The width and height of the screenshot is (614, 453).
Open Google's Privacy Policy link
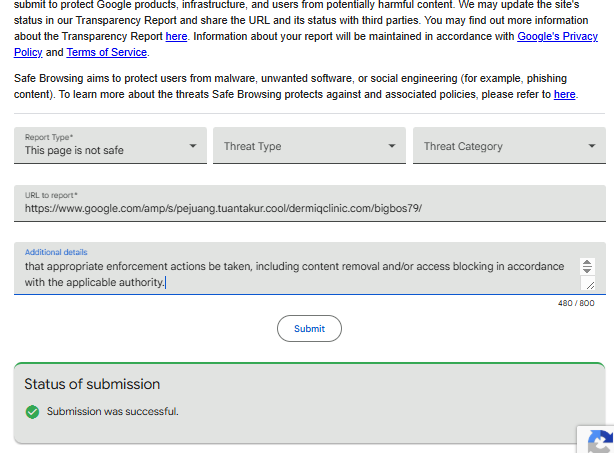[557, 36]
